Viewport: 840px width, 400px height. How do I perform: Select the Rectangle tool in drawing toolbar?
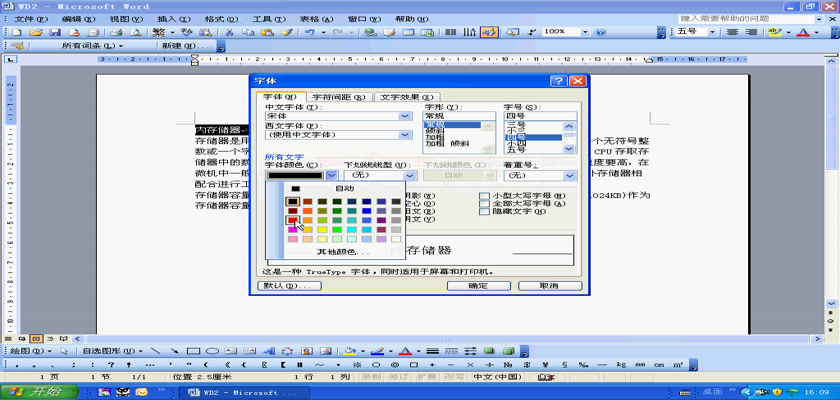point(193,351)
